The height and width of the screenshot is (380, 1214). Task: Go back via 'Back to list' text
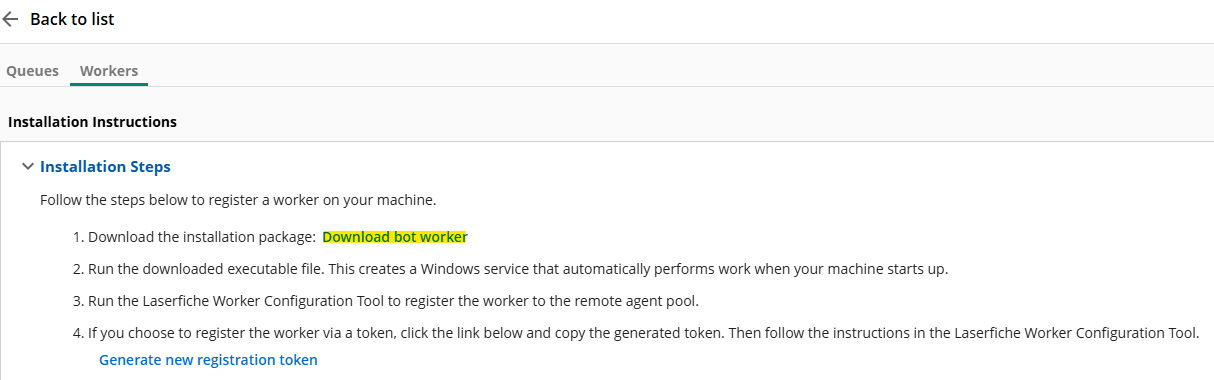[72, 19]
